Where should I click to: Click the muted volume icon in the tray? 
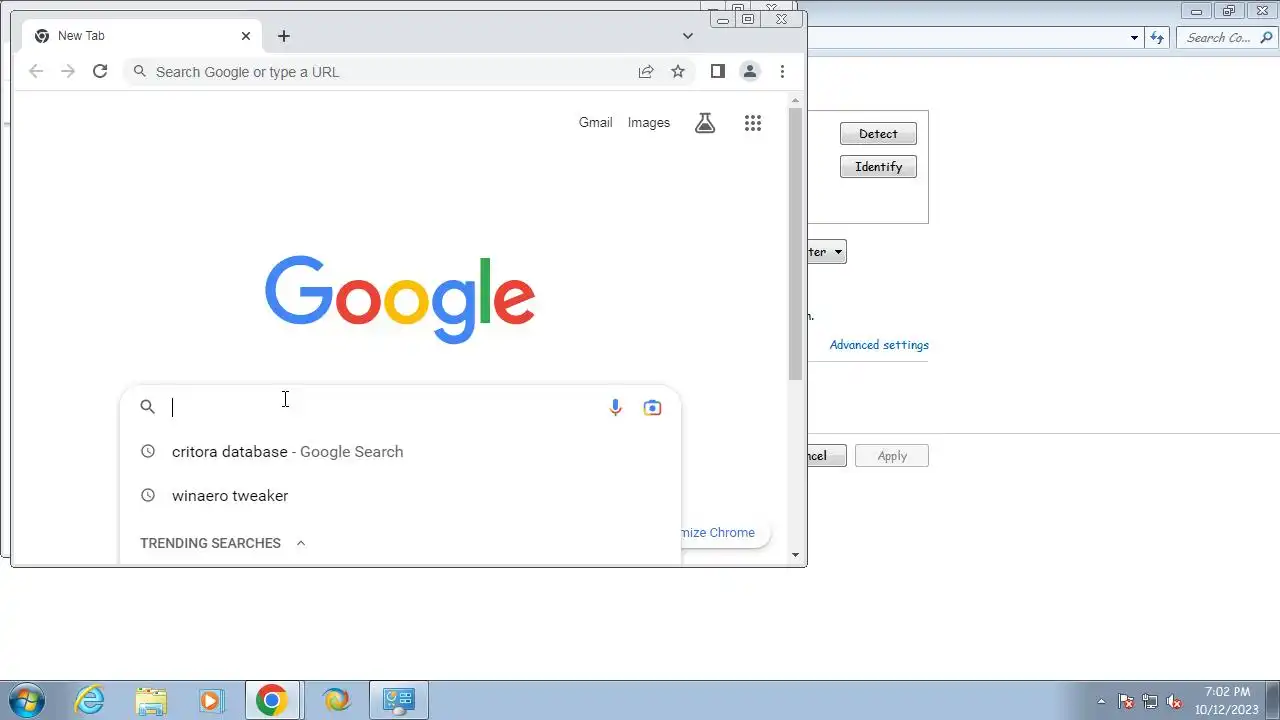click(1175, 701)
